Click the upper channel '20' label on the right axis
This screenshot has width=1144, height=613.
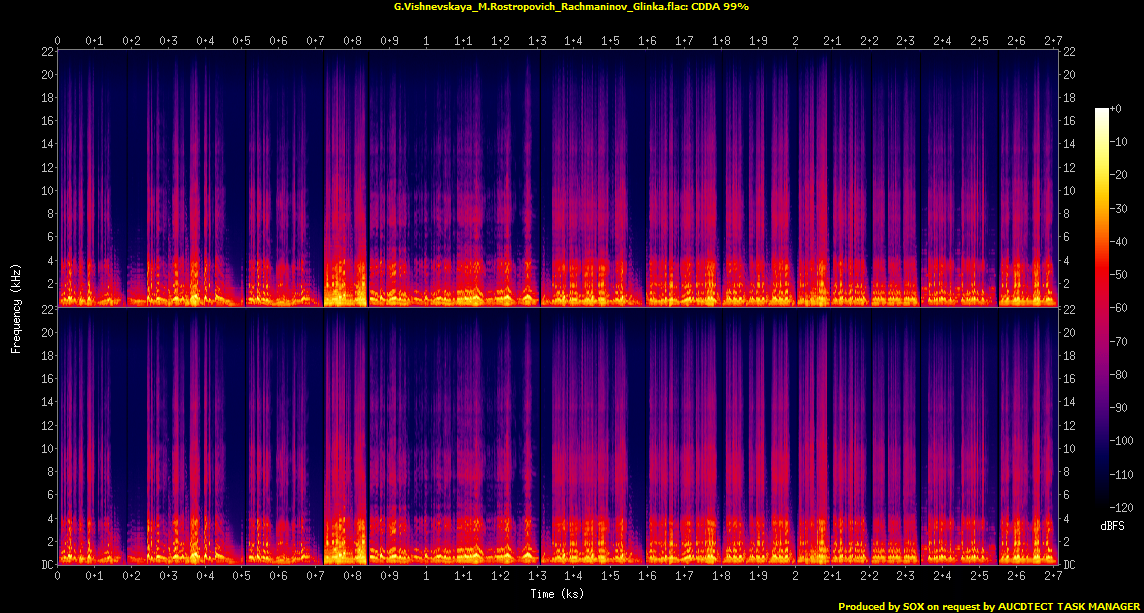[x=1070, y=74]
